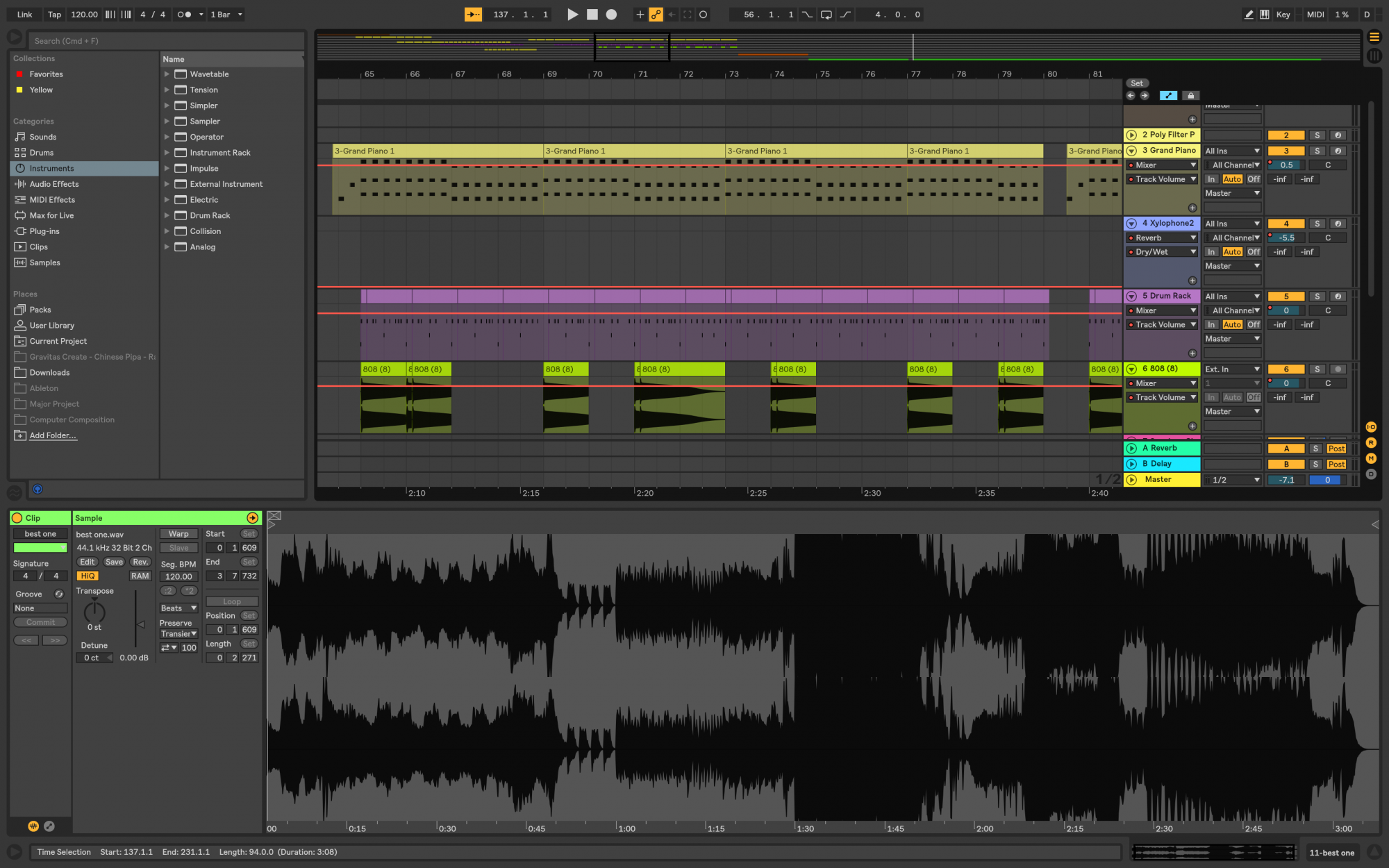Toggle the Follow arrow button in transport
Screen dimensions: 1389x868
(x=473, y=14)
